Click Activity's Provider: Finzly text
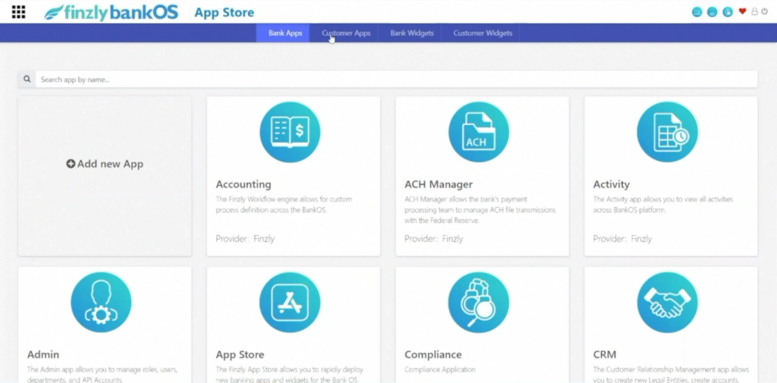Screen dimensions: 777x383 pyautogui.click(x=622, y=239)
